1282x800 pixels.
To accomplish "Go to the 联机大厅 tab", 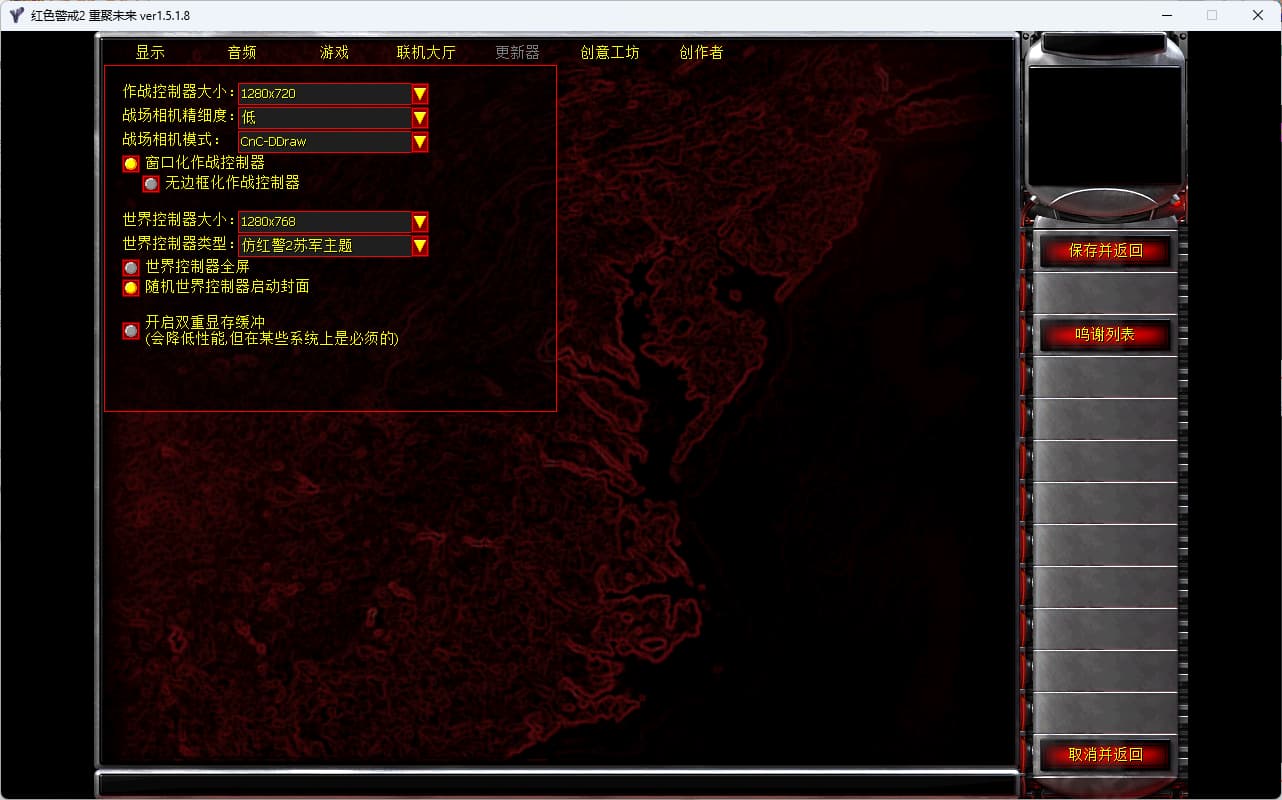I will click(x=426, y=53).
